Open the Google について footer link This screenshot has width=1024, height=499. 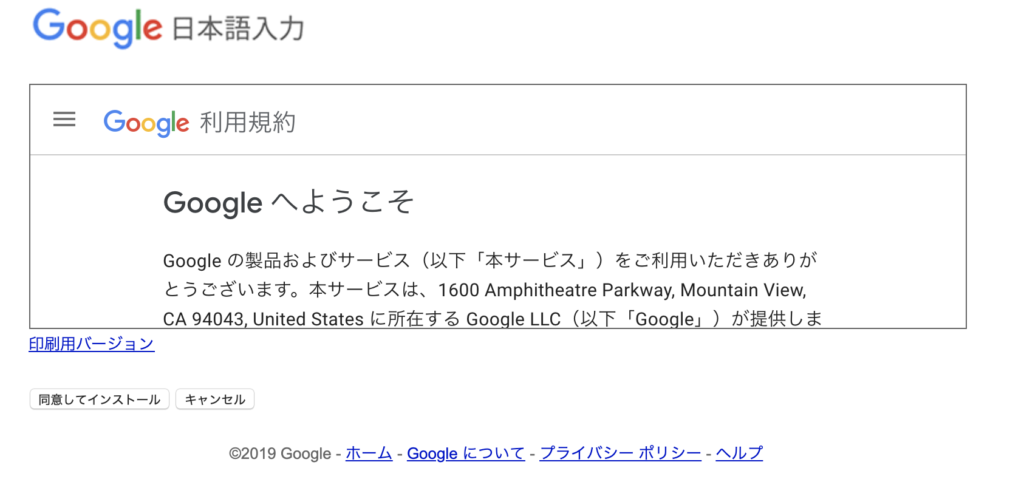tap(465, 453)
